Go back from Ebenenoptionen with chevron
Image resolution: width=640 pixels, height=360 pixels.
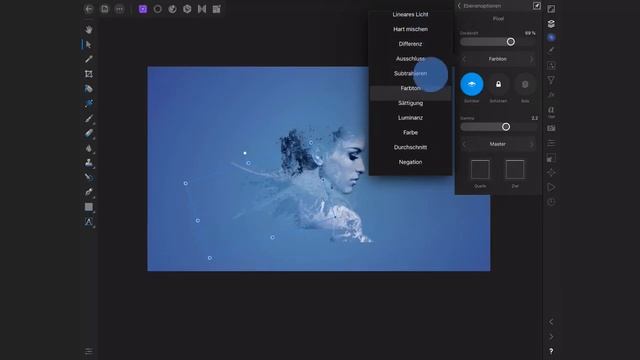459,6
